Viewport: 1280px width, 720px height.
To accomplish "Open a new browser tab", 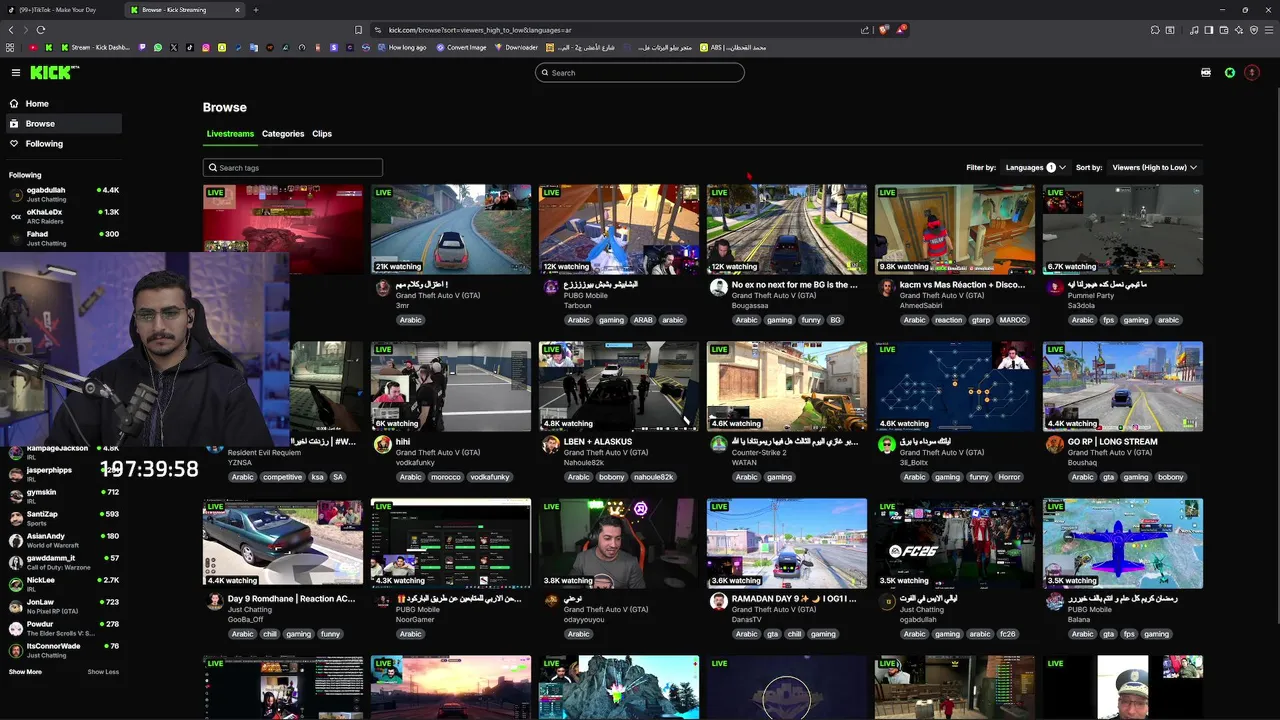I will click(x=256, y=10).
